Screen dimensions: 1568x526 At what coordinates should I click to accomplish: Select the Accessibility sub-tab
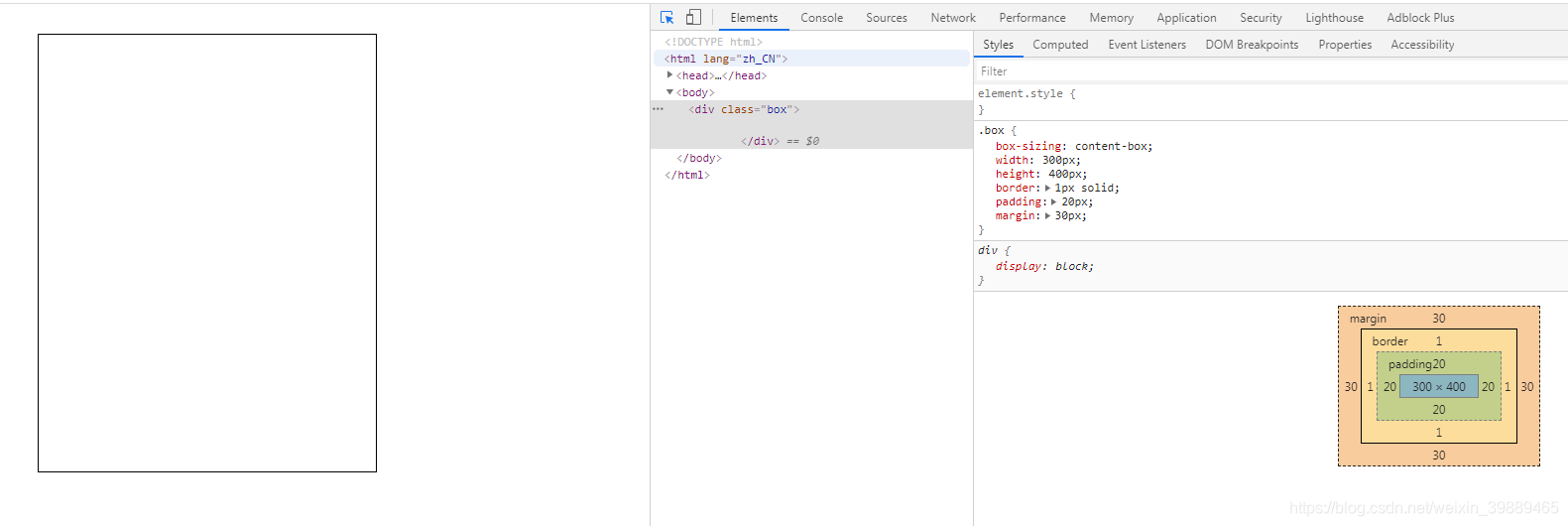coord(1422,45)
